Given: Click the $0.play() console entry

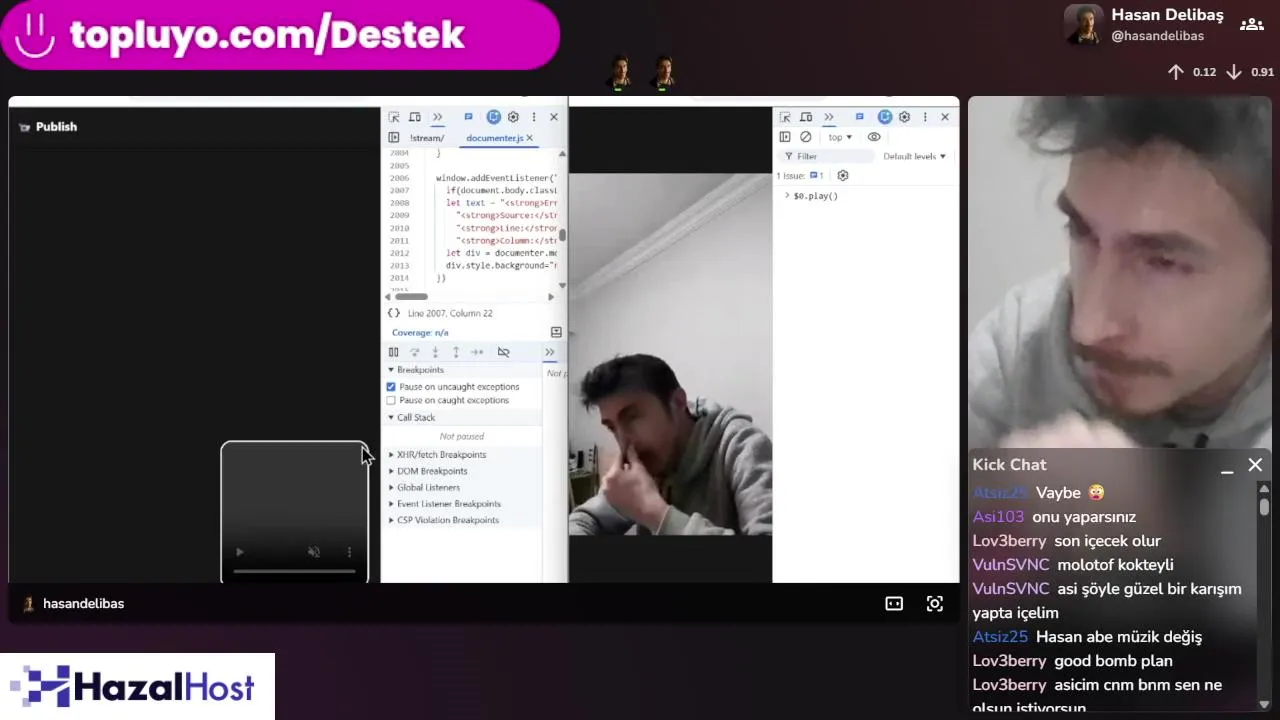Looking at the screenshot, I should (815, 196).
